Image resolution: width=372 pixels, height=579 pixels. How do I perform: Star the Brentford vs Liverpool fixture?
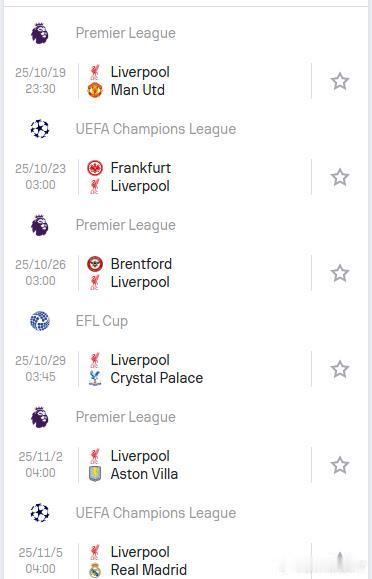(x=339, y=273)
